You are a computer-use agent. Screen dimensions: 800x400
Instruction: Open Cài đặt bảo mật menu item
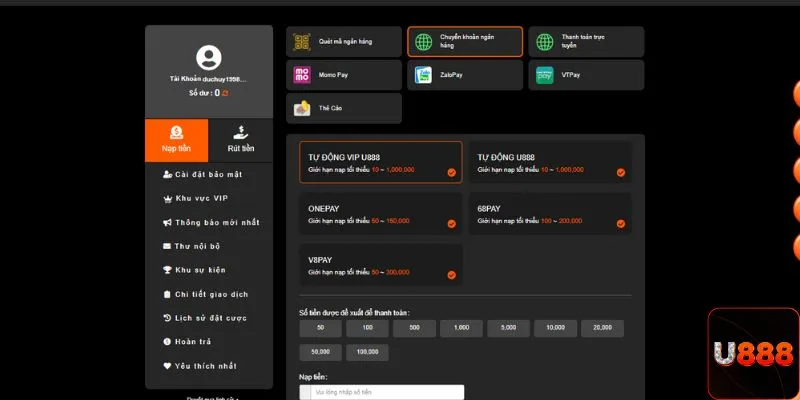click(x=209, y=174)
